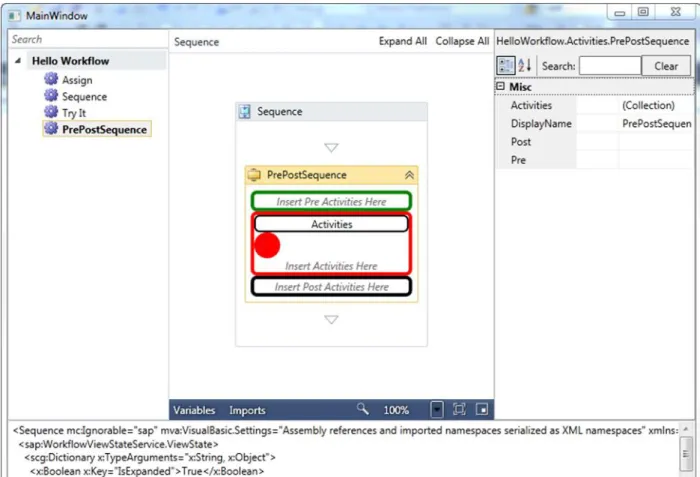Click Expand All

pyautogui.click(x=403, y=41)
